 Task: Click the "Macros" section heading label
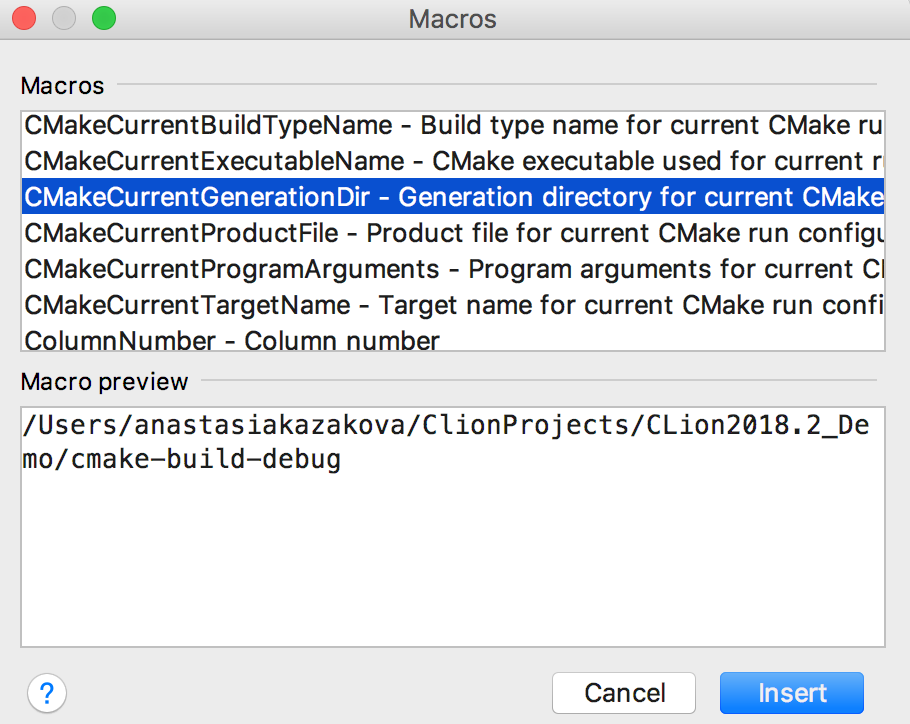click(x=62, y=86)
